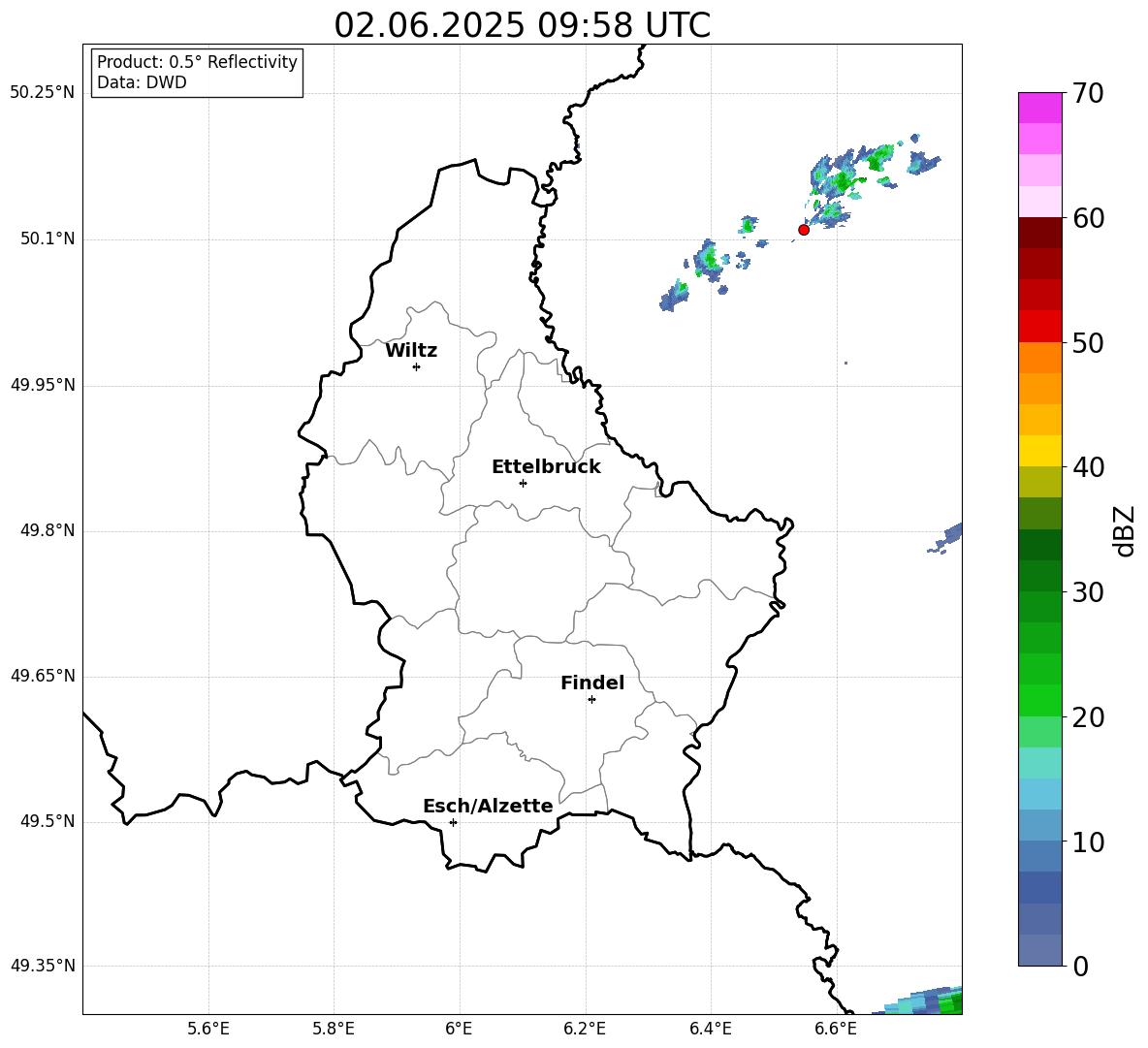Click the 6°E longitude label
The height and width of the screenshot is (1048, 1148).
459,1029
